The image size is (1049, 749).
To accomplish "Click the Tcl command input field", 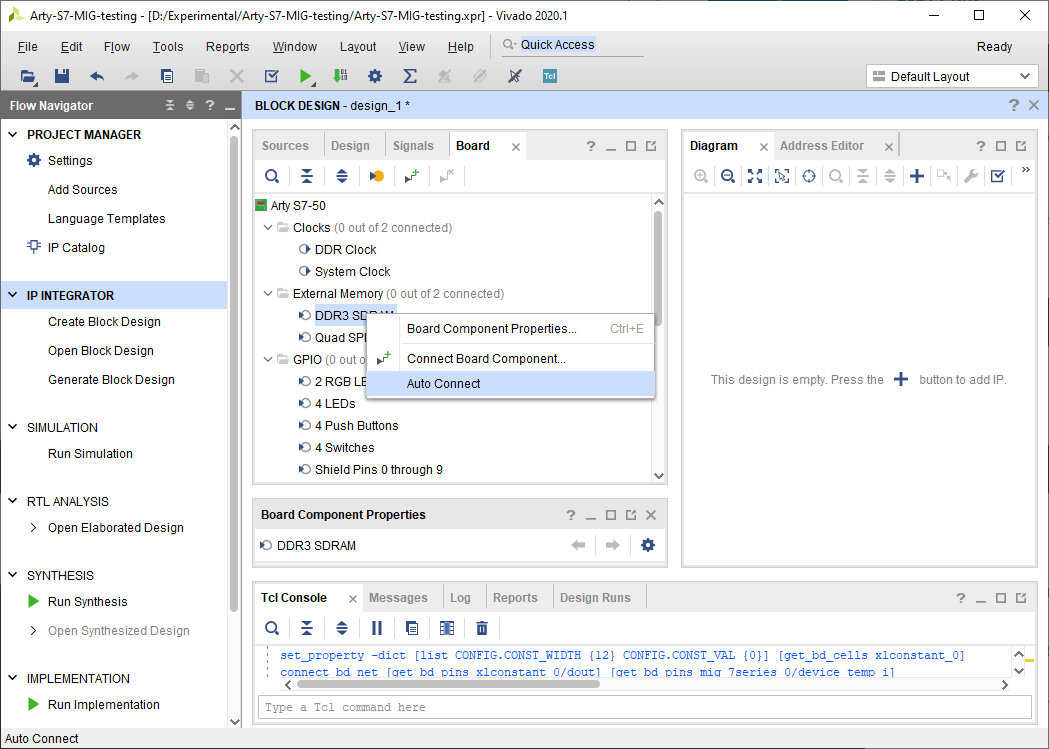I will point(644,707).
